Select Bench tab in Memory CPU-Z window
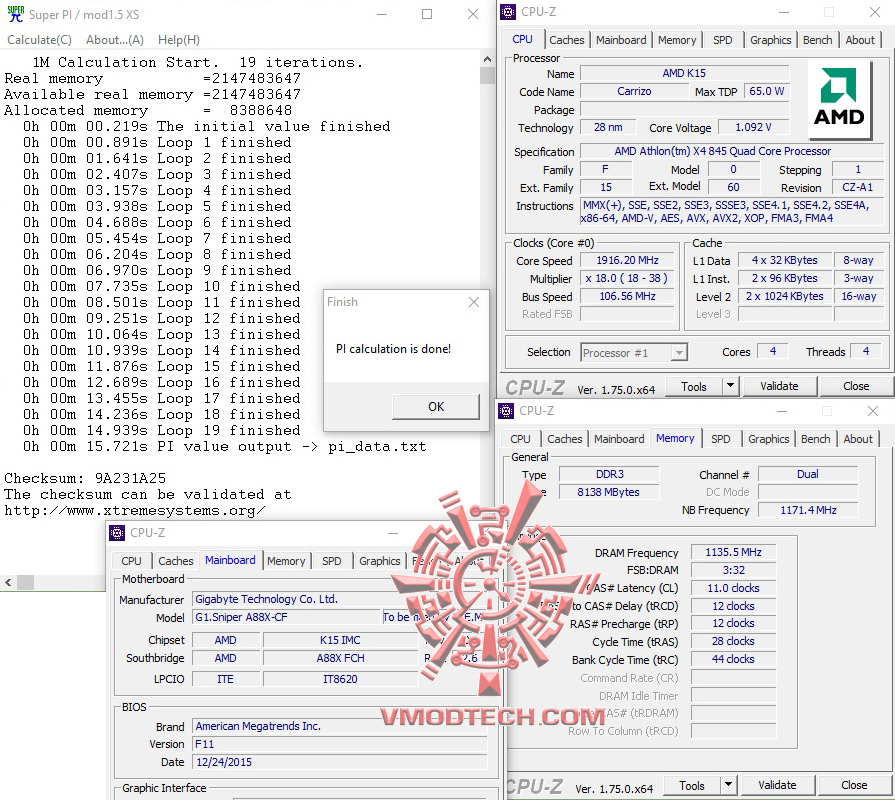Viewport: 895px width, 800px height. [816, 439]
